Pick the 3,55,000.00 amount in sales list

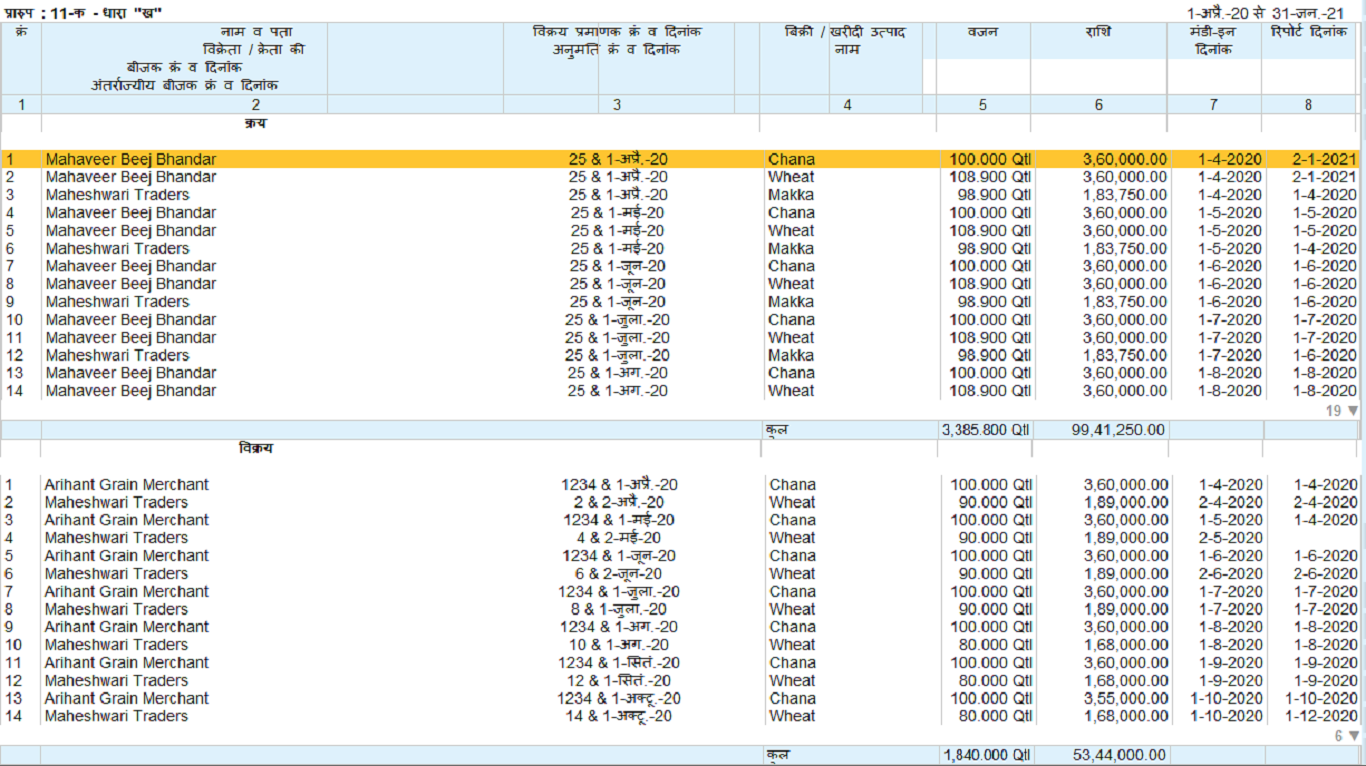[x=1125, y=698]
